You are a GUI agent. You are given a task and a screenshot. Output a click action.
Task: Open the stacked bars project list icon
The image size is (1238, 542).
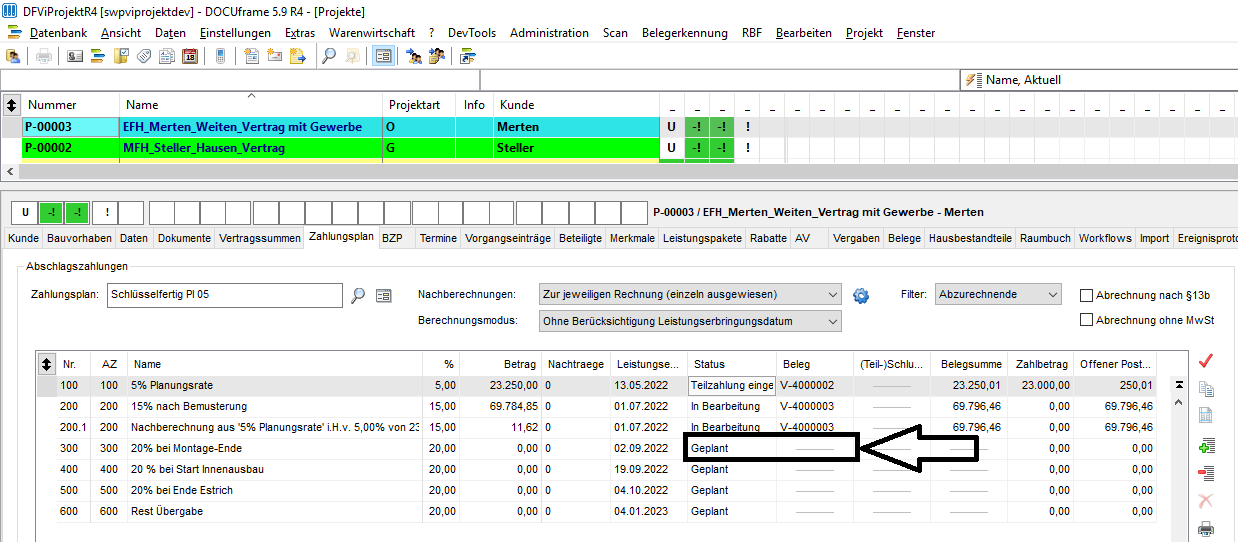pyautogui.click(x=98, y=56)
